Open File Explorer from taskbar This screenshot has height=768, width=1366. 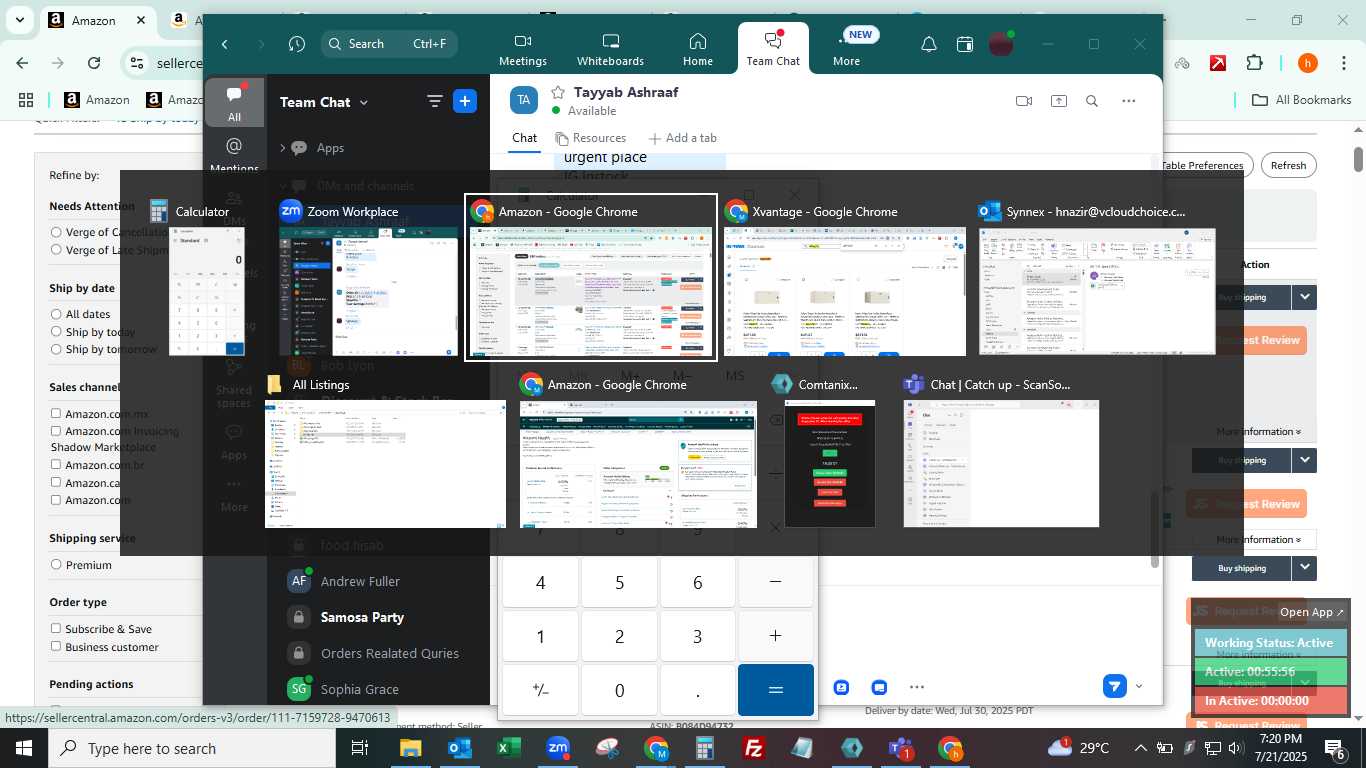point(411,748)
